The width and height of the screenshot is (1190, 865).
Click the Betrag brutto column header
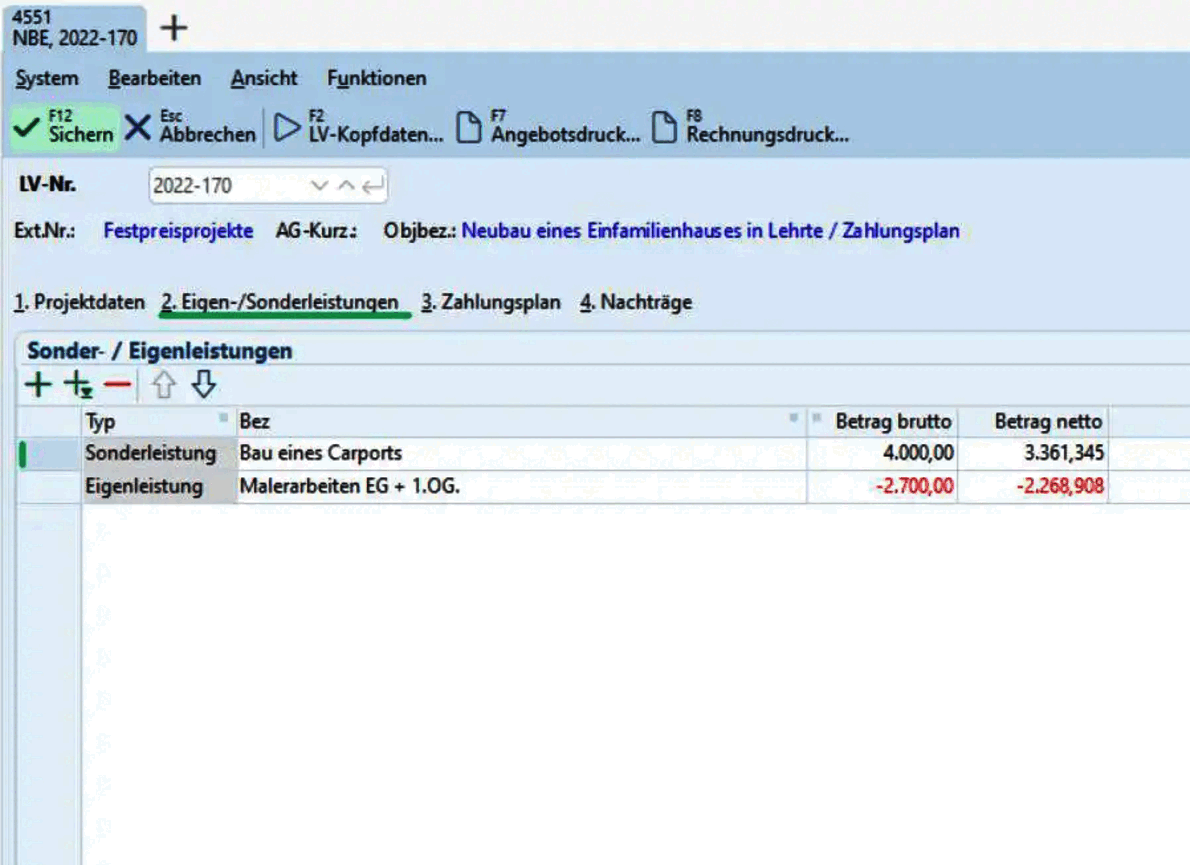(x=883, y=422)
